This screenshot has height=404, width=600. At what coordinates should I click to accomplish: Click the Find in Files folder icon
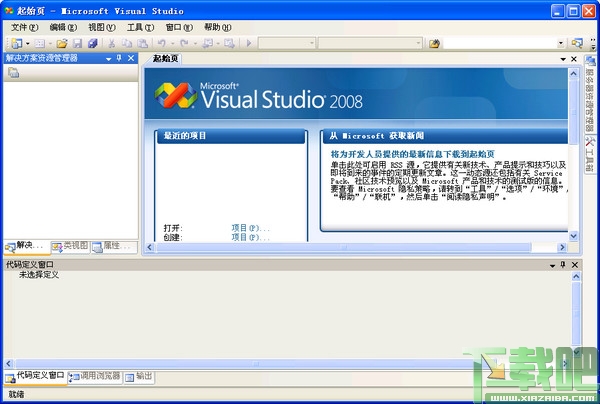click(434, 44)
